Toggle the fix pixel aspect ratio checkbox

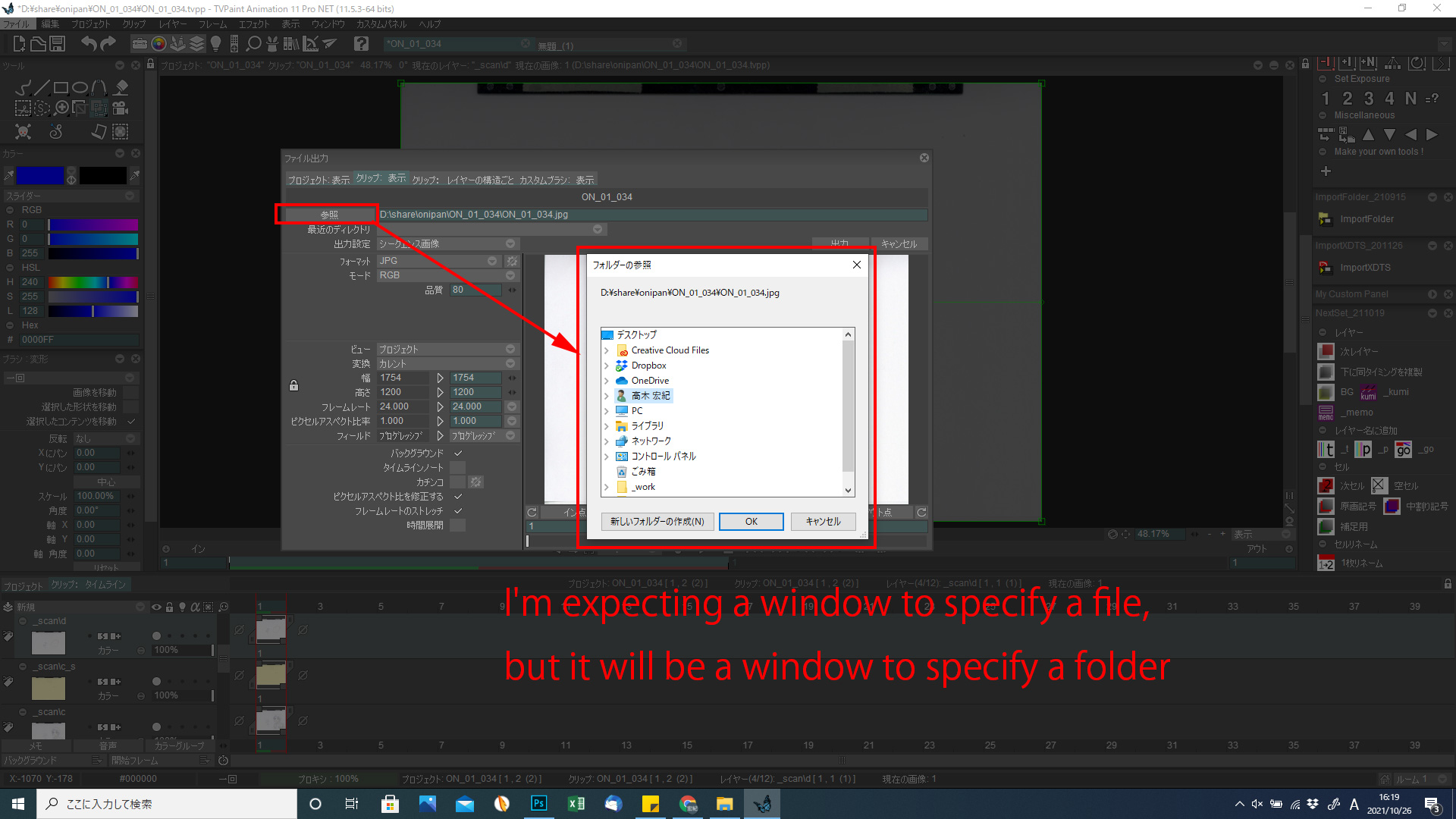(457, 497)
